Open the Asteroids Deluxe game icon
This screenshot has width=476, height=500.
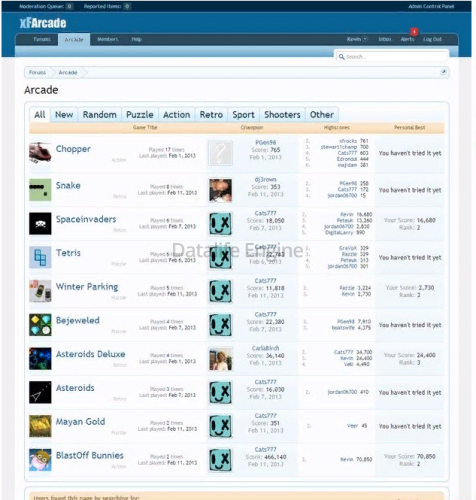[40, 358]
